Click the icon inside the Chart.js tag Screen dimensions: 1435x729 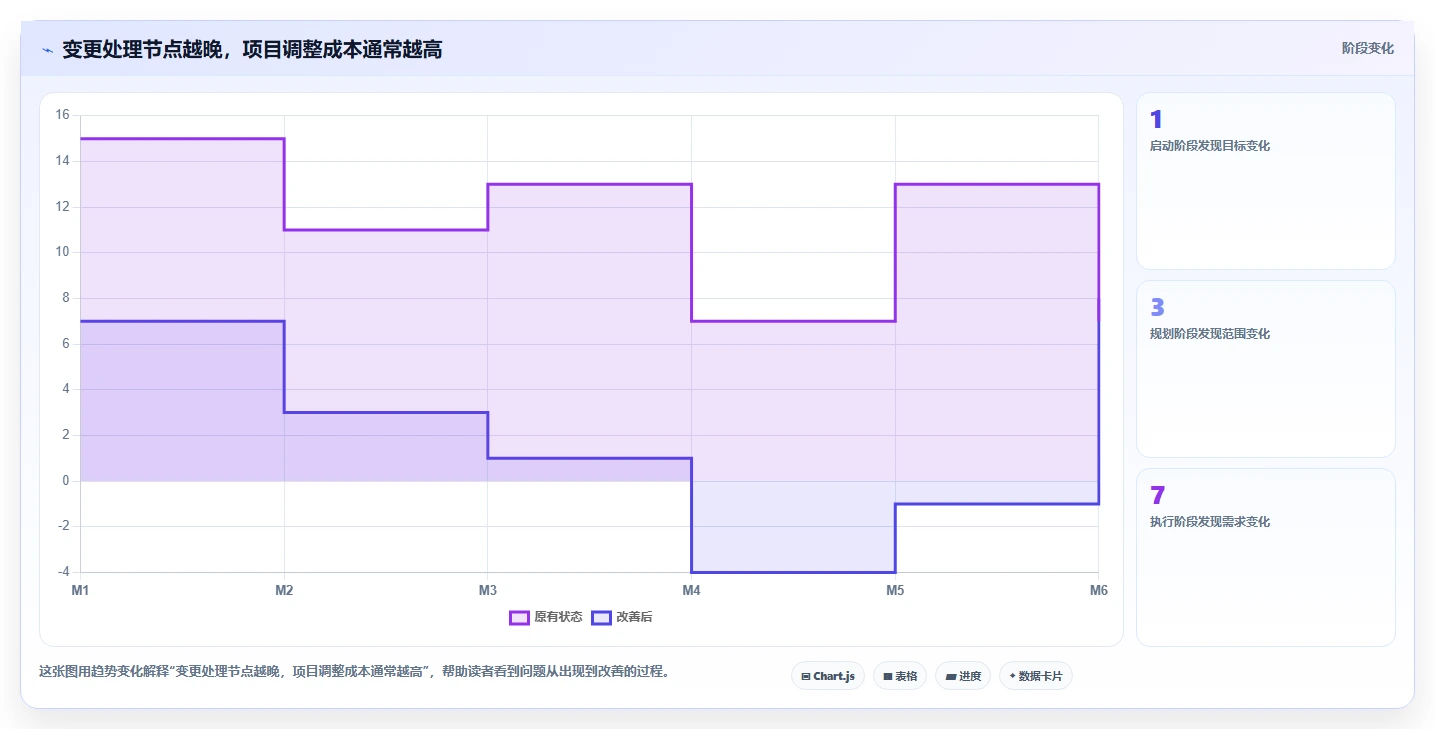806,677
